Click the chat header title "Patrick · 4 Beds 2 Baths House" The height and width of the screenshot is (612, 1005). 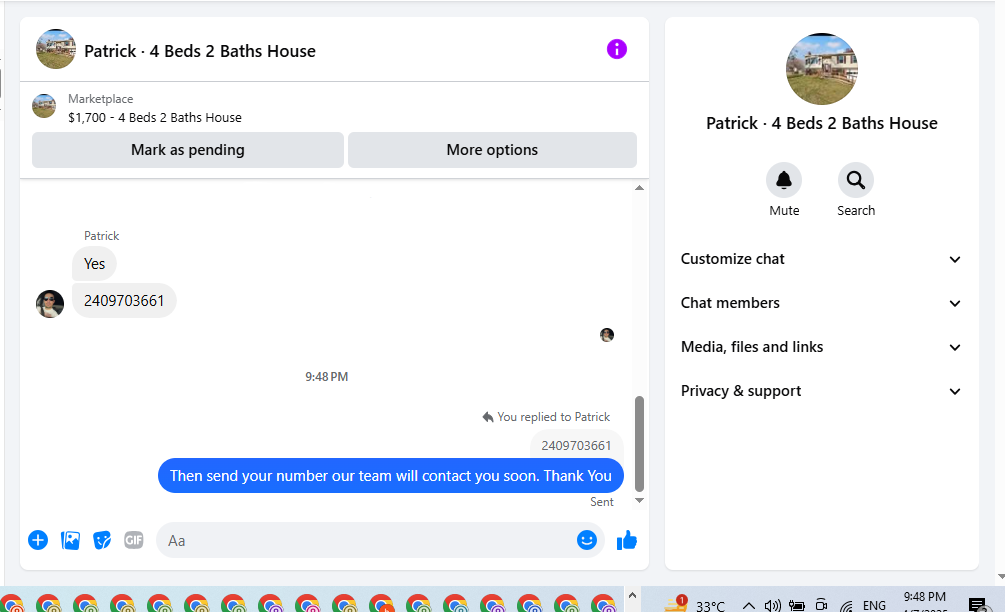[200, 51]
